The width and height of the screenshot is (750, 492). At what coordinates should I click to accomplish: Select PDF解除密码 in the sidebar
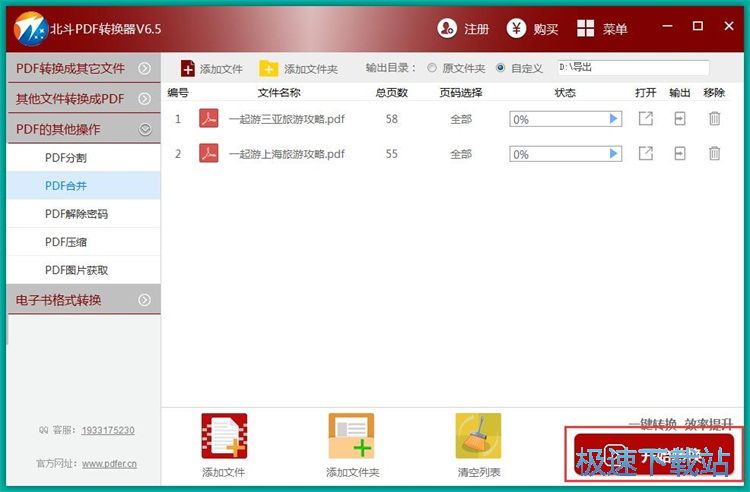pos(84,214)
